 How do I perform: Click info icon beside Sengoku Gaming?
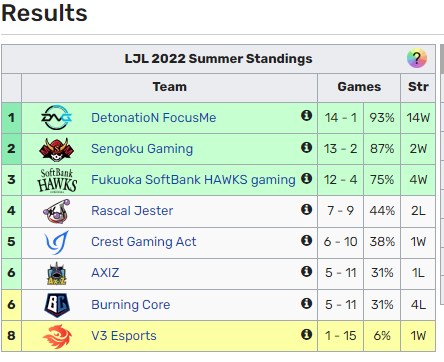pyautogui.click(x=306, y=147)
